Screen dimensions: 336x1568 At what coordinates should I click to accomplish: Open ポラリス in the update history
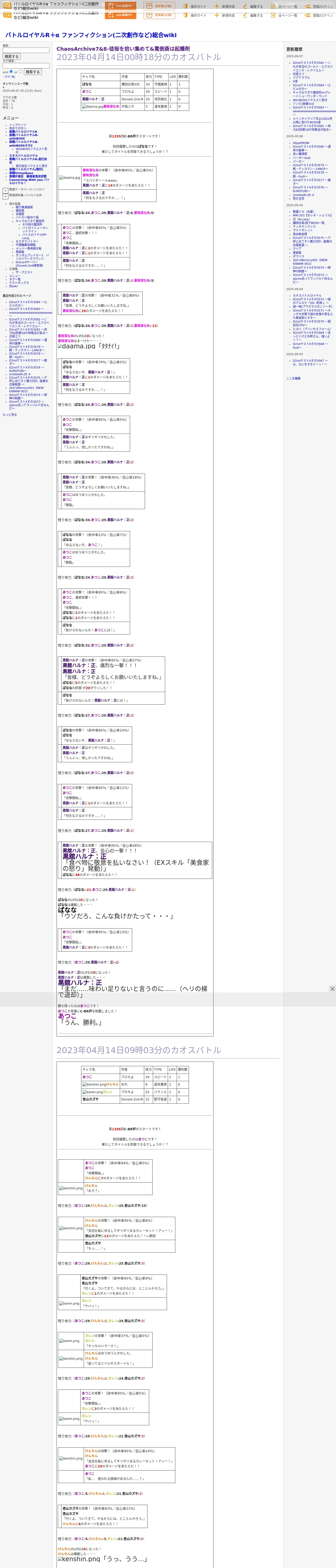point(298,256)
